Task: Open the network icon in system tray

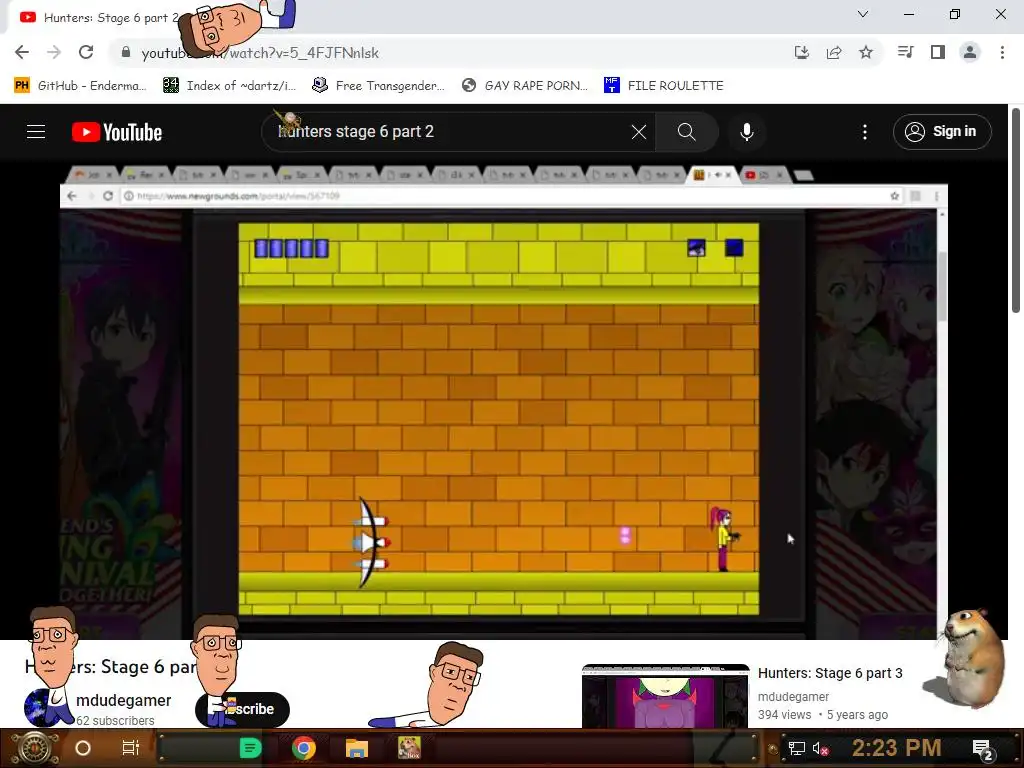Action: (797, 748)
